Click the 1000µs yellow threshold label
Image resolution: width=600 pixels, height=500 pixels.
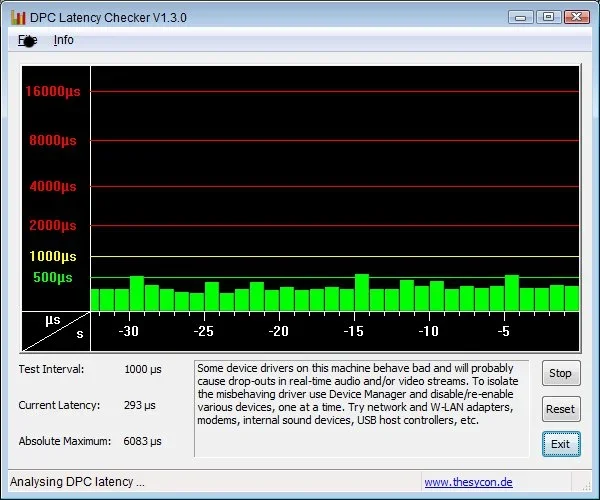[x=55, y=256]
